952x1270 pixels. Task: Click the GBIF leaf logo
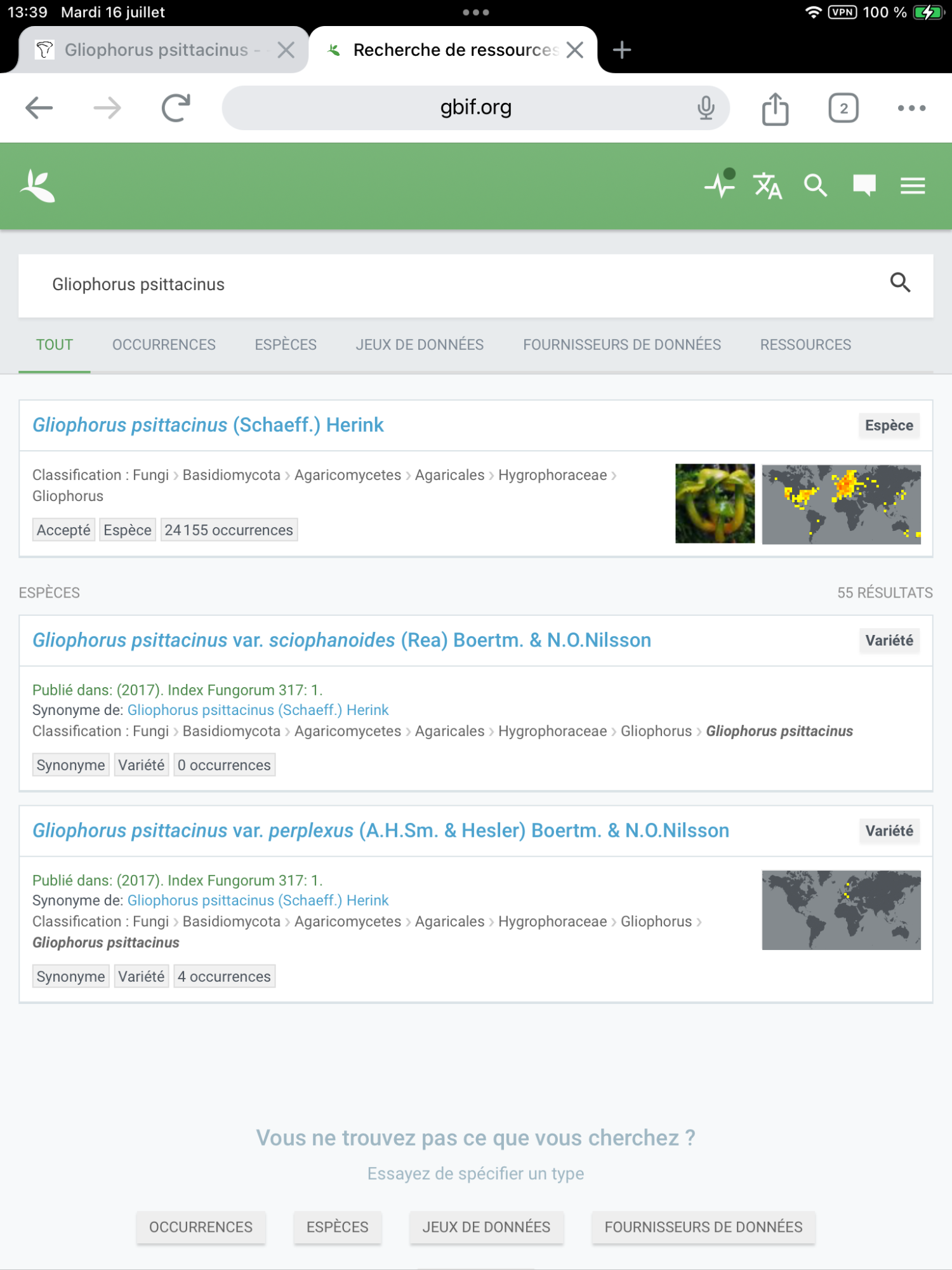click(x=37, y=186)
